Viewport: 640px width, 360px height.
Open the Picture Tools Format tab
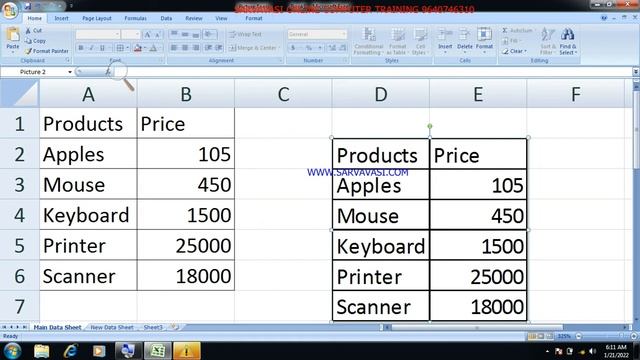[254, 18]
